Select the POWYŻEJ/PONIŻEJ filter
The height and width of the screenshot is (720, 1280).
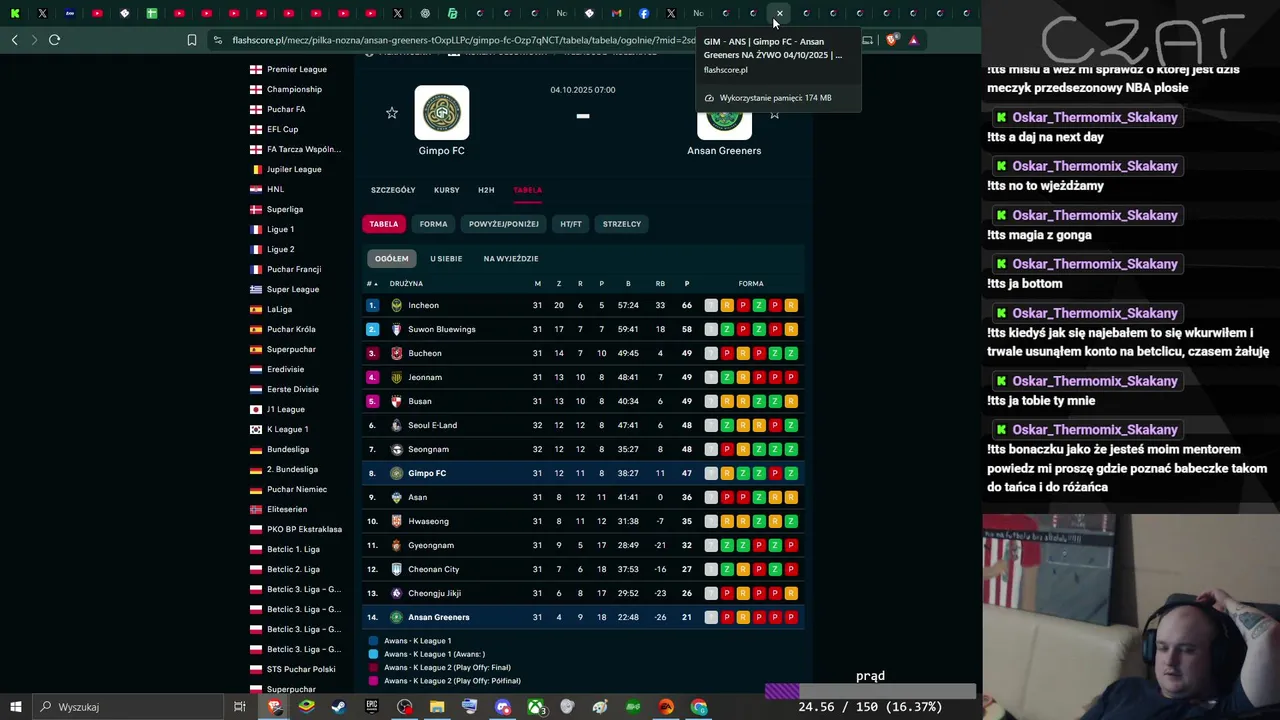click(504, 224)
